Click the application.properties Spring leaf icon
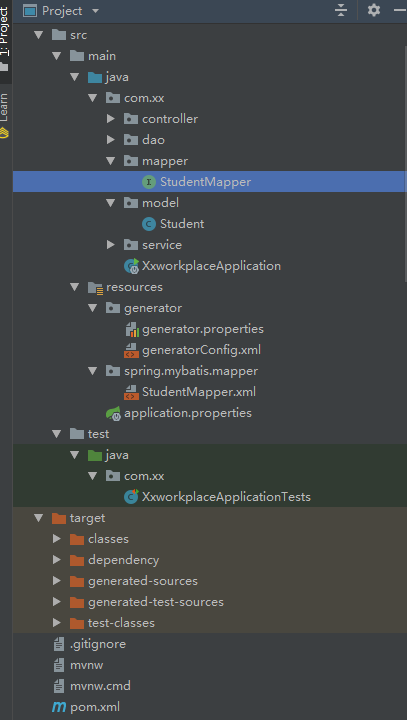407x720 pixels. 113,413
